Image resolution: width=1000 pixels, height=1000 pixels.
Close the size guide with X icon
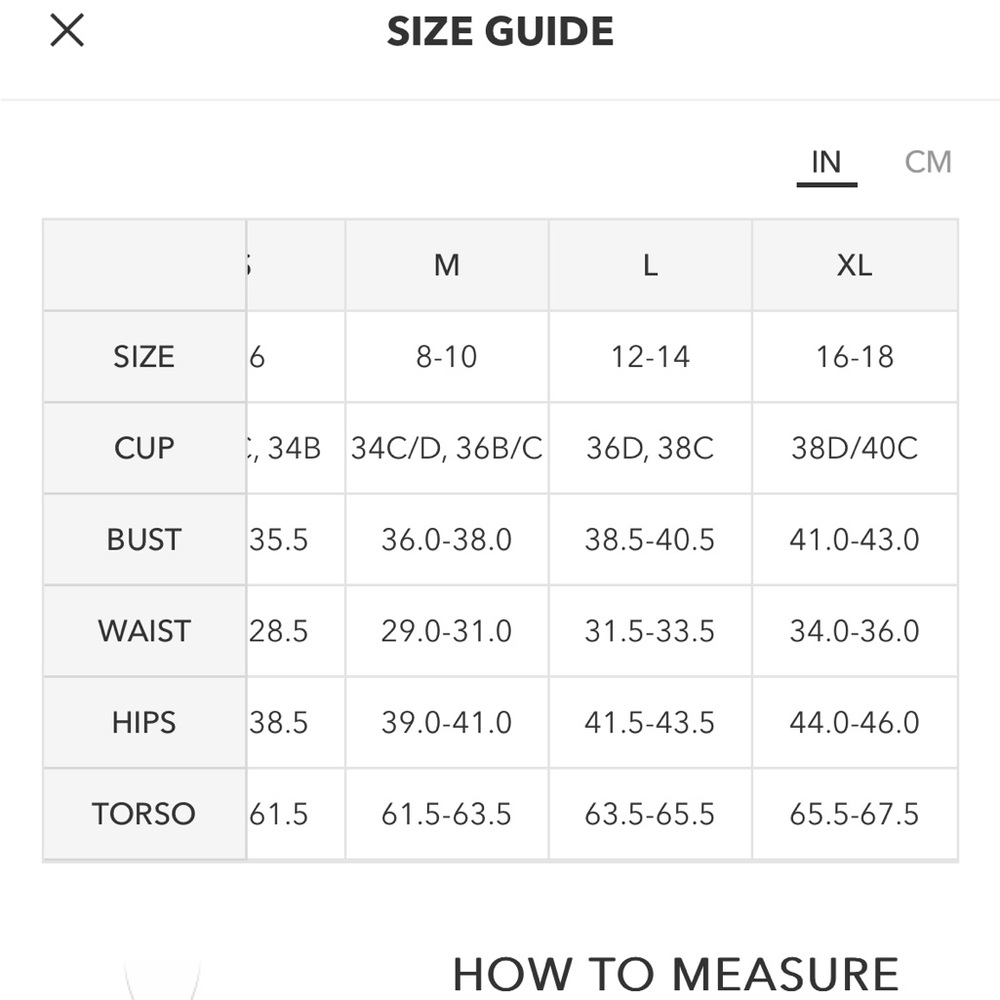pyautogui.click(x=67, y=31)
